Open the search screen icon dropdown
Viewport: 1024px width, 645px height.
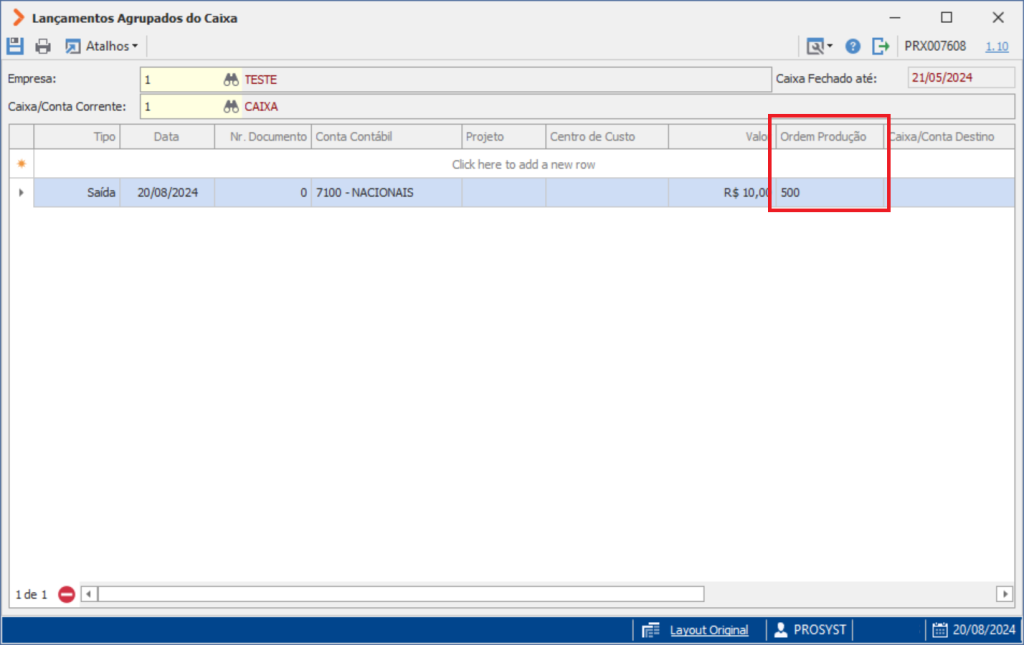click(819, 46)
